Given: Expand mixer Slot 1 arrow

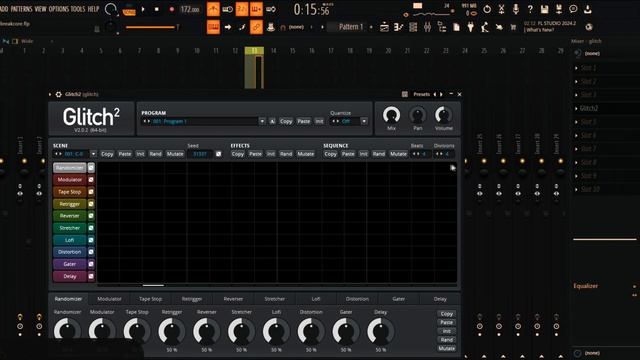Looking at the screenshot, I should point(576,68).
